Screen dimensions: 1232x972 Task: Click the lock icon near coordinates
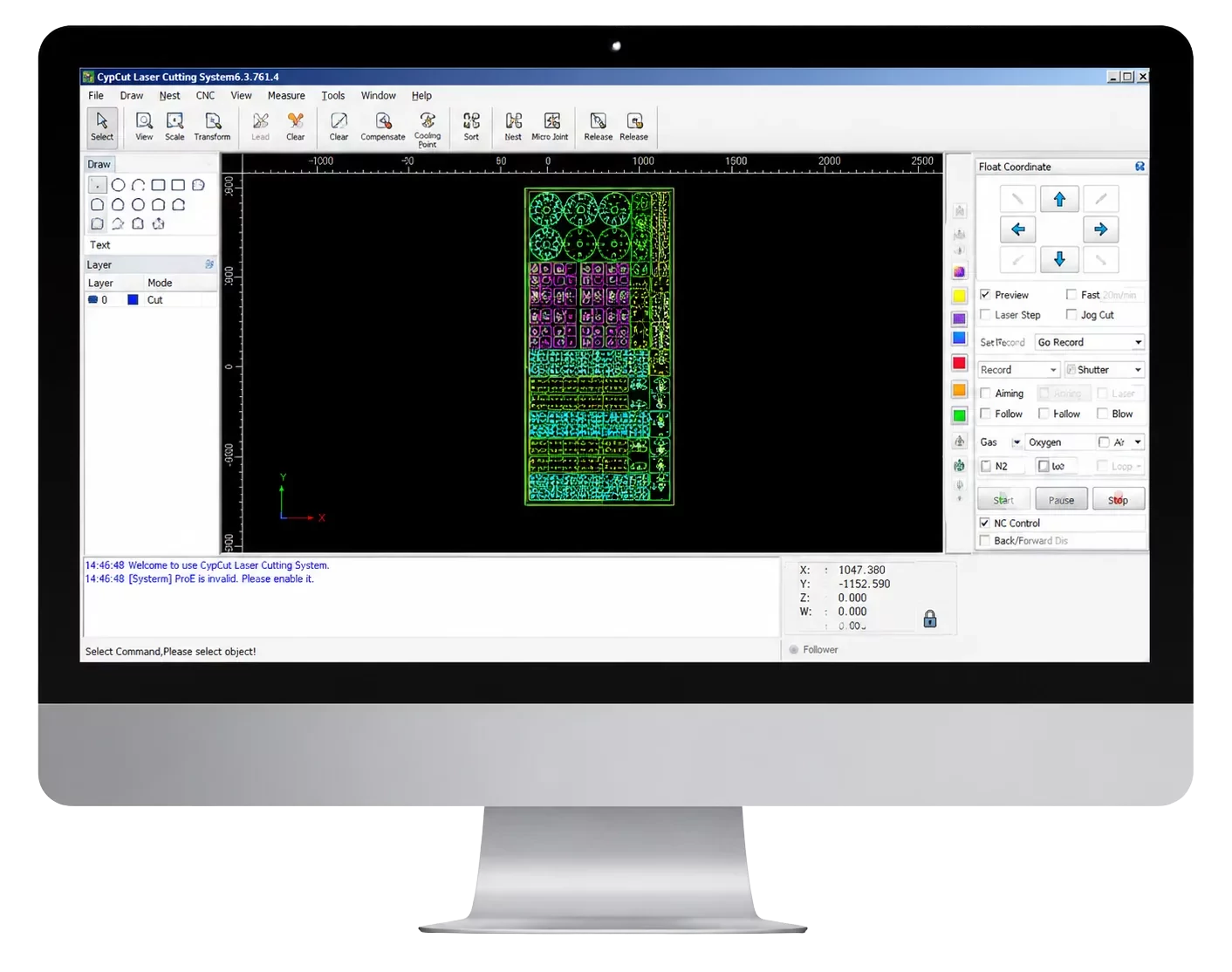tap(930, 619)
